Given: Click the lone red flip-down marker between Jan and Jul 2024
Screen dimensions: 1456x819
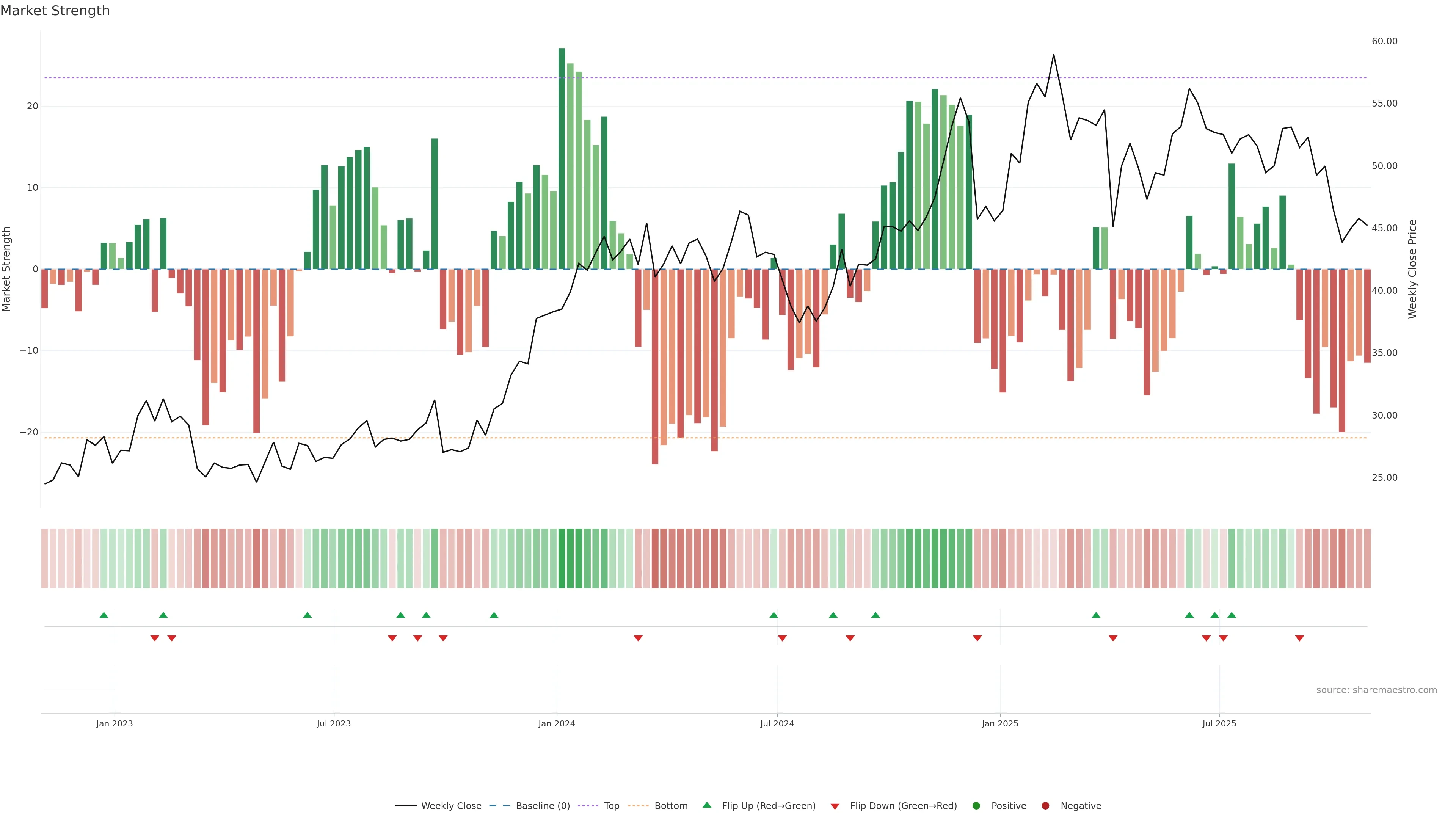Looking at the screenshot, I should [637, 638].
